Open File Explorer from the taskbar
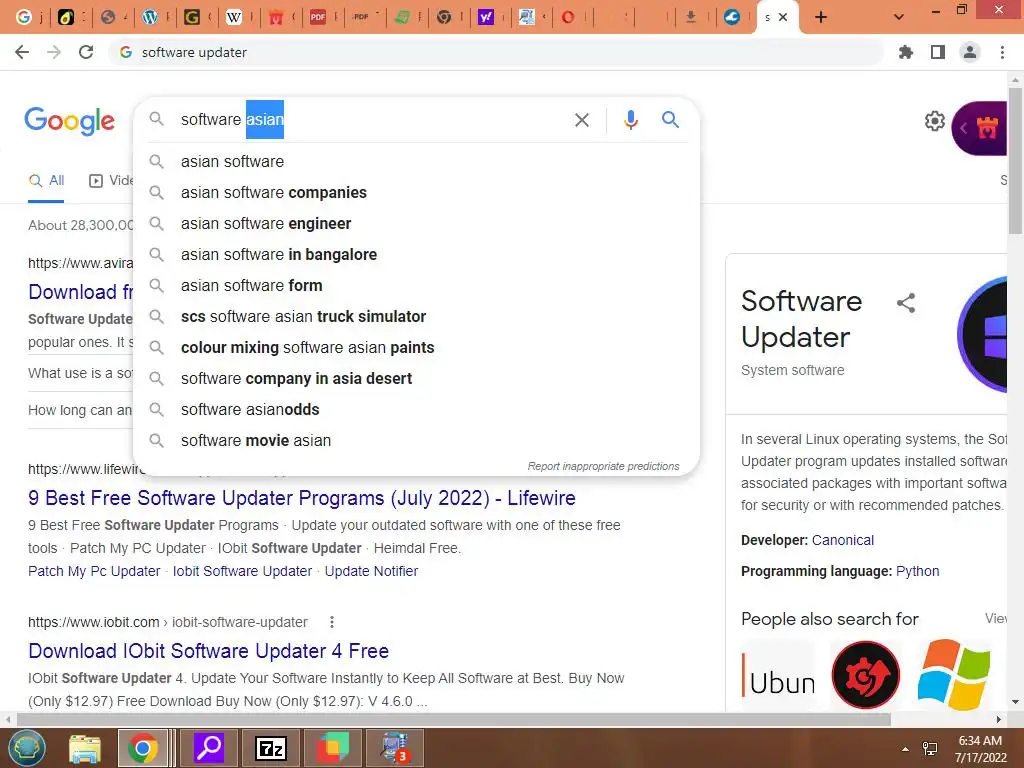The image size is (1024, 768). click(85, 748)
